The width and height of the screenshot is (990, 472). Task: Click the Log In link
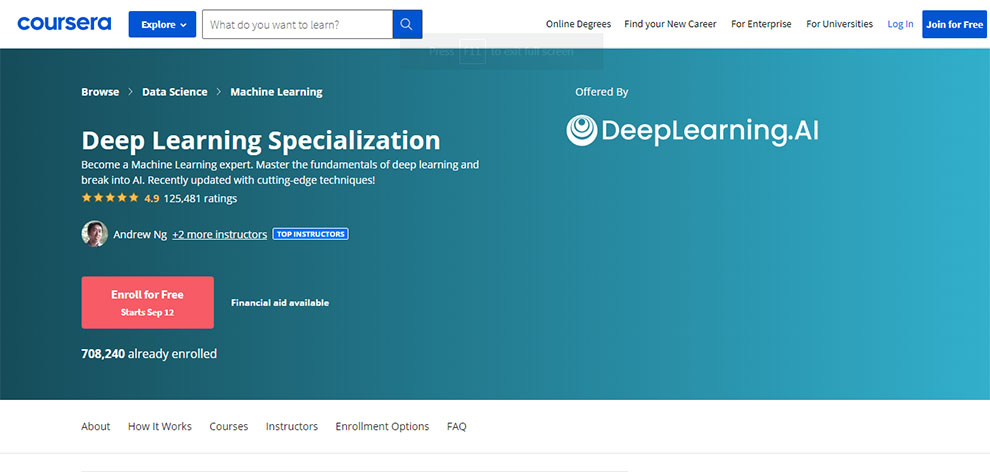click(900, 24)
